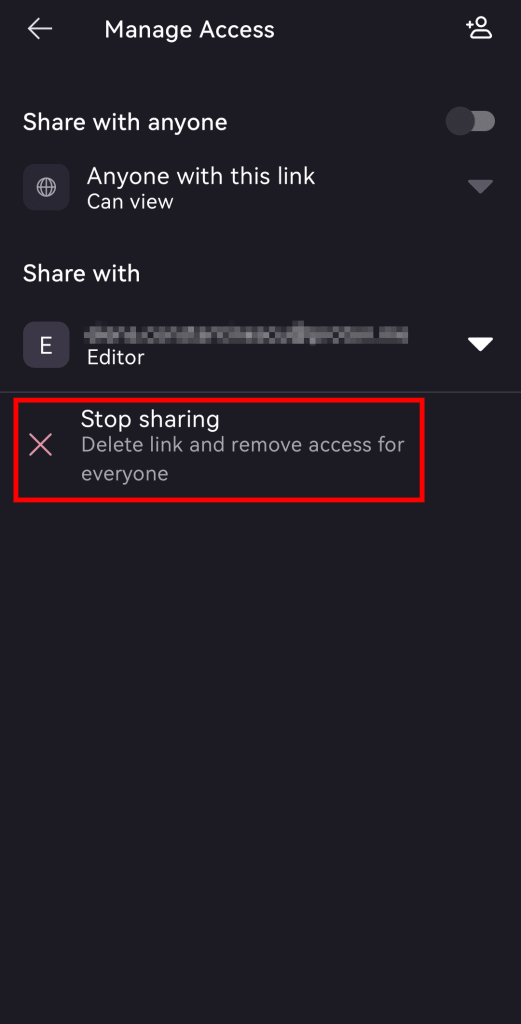
Task: Tap the pink X stop sharing icon
Action: coord(40,445)
